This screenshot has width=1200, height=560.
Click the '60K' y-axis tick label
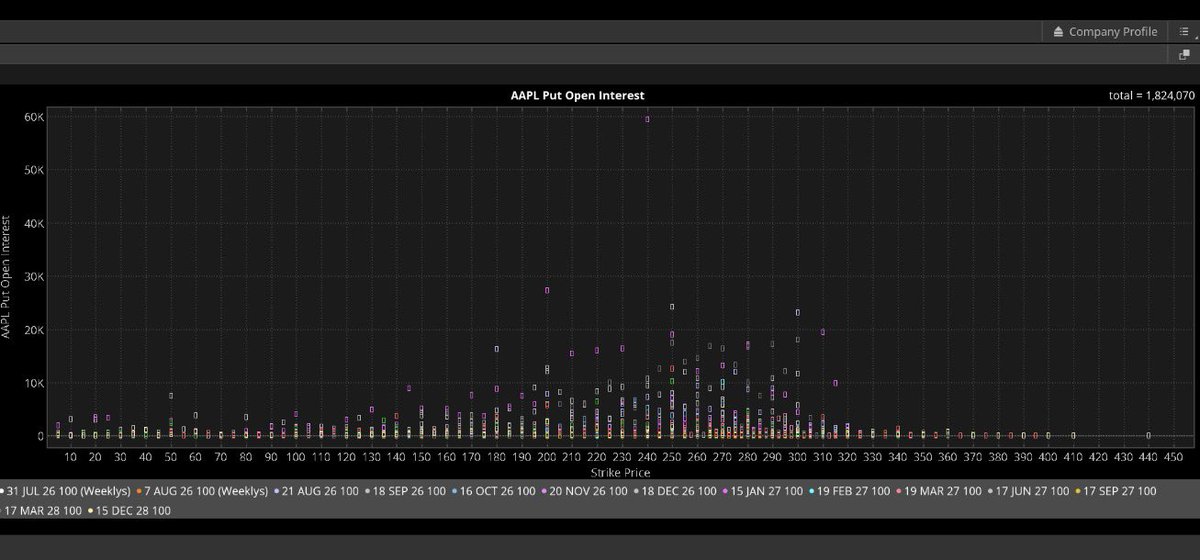click(x=34, y=117)
